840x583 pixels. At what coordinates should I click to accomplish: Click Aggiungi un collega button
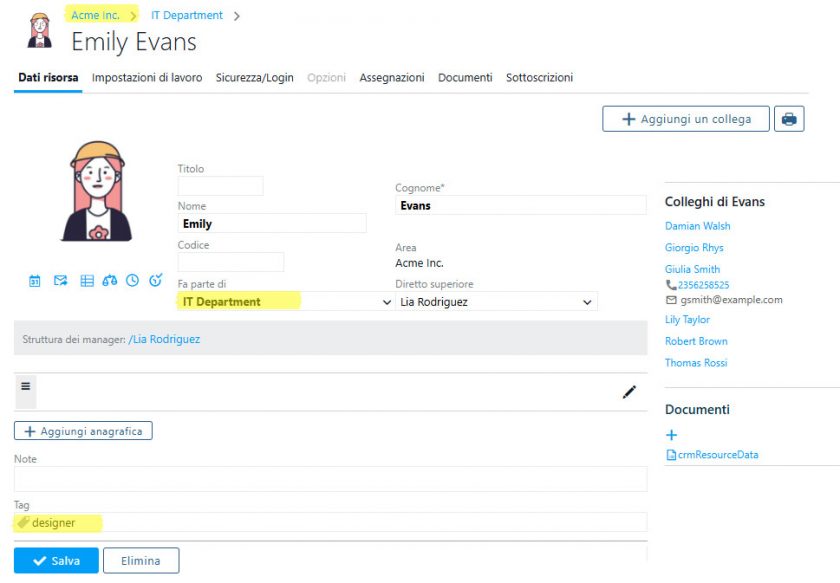pos(685,119)
